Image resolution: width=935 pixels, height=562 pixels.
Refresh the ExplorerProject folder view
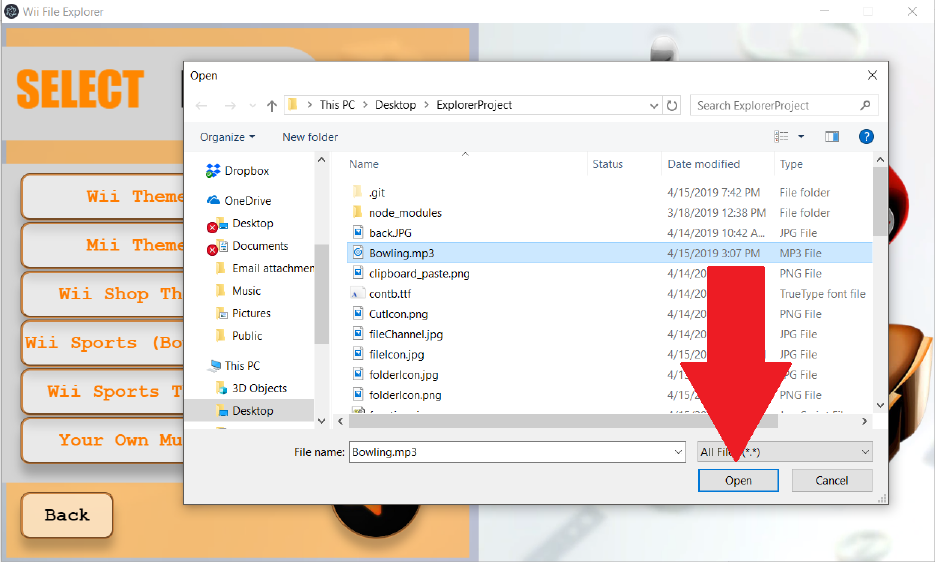click(x=672, y=106)
